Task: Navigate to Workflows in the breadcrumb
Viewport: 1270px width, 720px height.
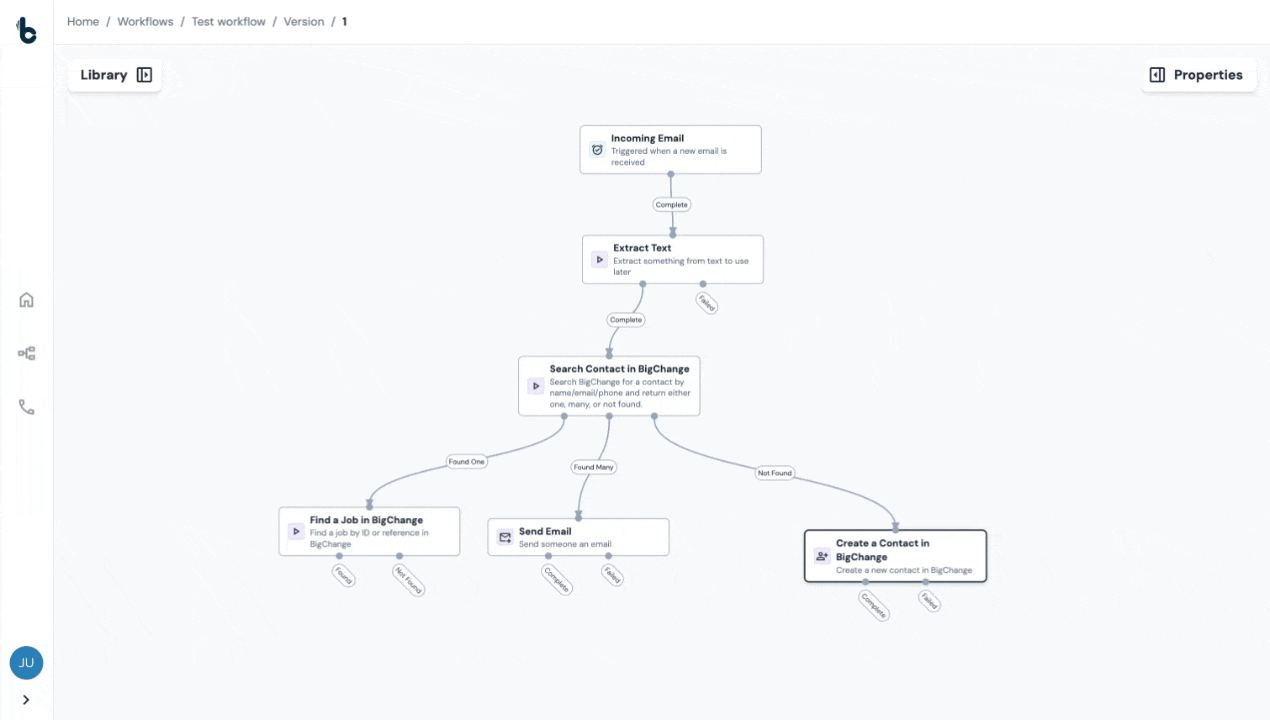Action: point(145,22)
